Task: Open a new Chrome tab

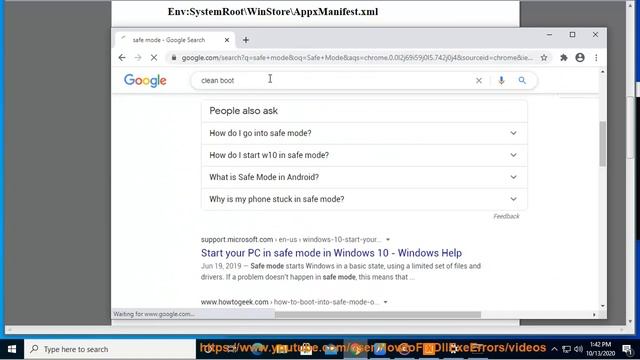Action: (x=246, y=40)
